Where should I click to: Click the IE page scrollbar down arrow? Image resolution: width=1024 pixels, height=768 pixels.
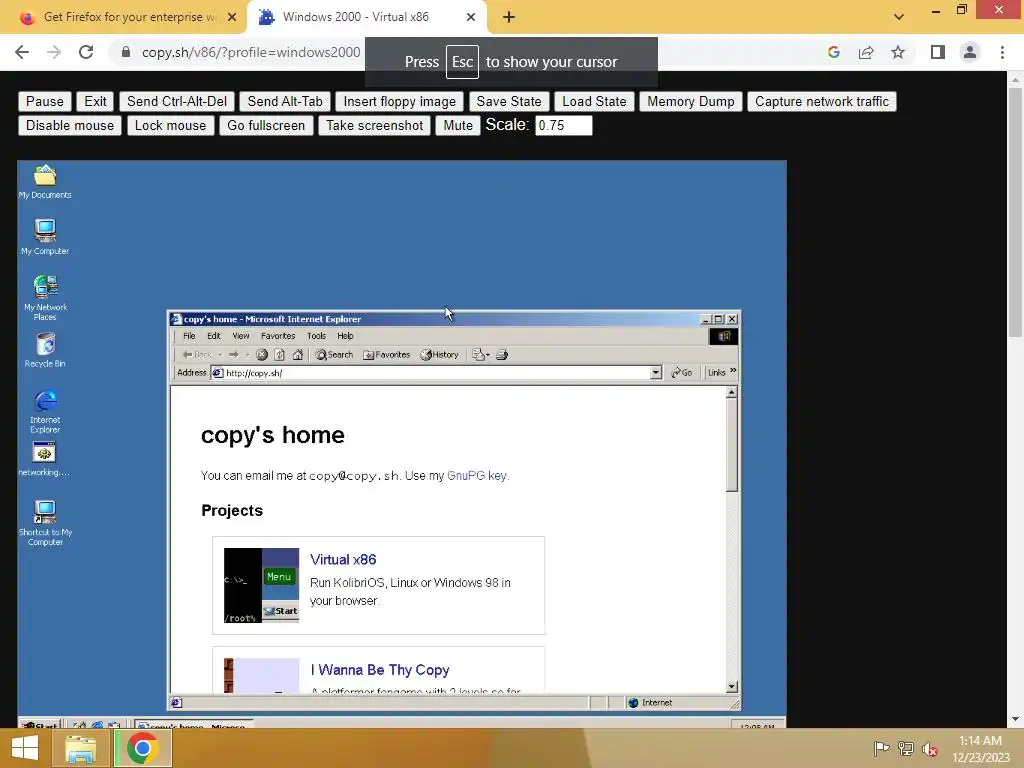coord(732,686)
